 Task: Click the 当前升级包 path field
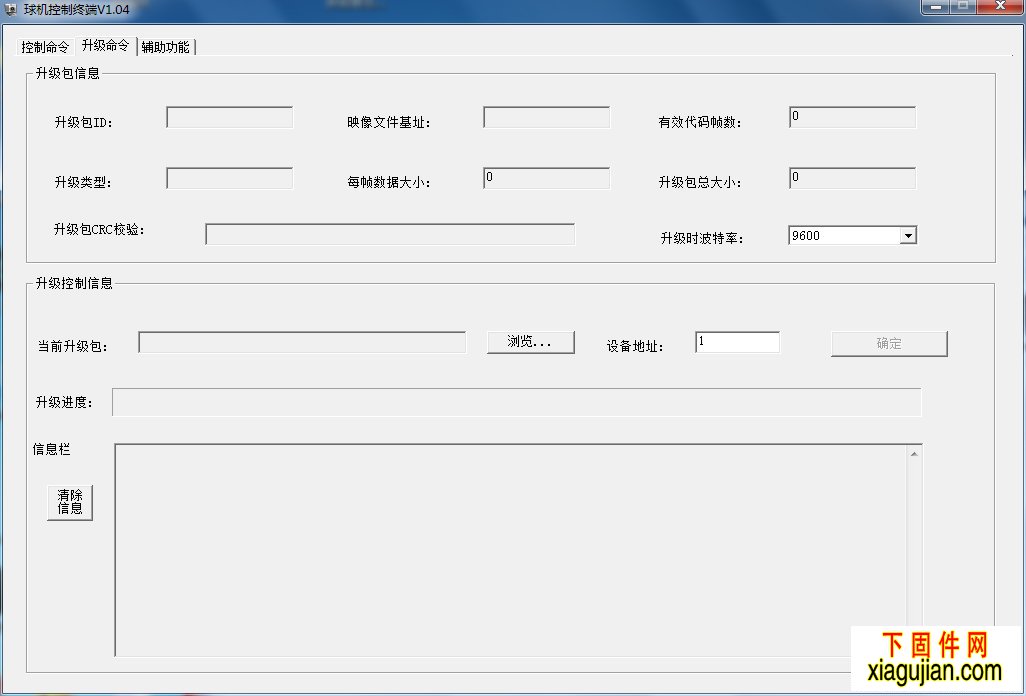(x=302, y=342)
